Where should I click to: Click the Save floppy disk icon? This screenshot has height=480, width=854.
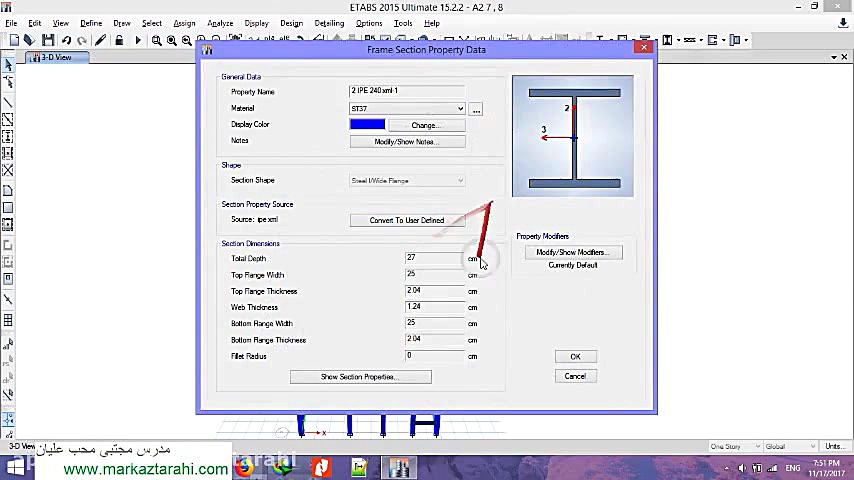(48, 40)
